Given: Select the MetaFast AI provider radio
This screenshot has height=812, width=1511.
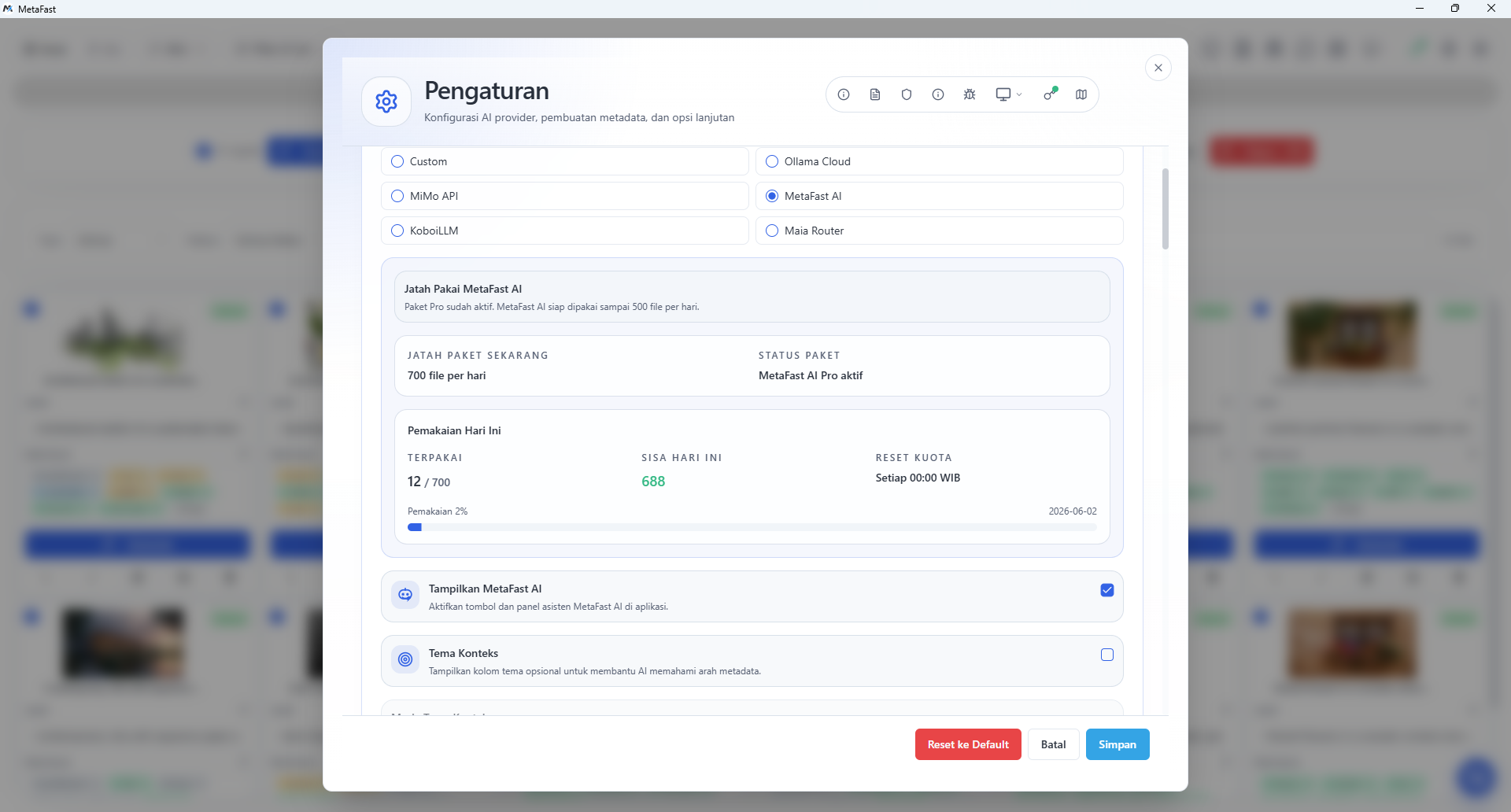Looking at the screenshot, I should coord(772,196).
